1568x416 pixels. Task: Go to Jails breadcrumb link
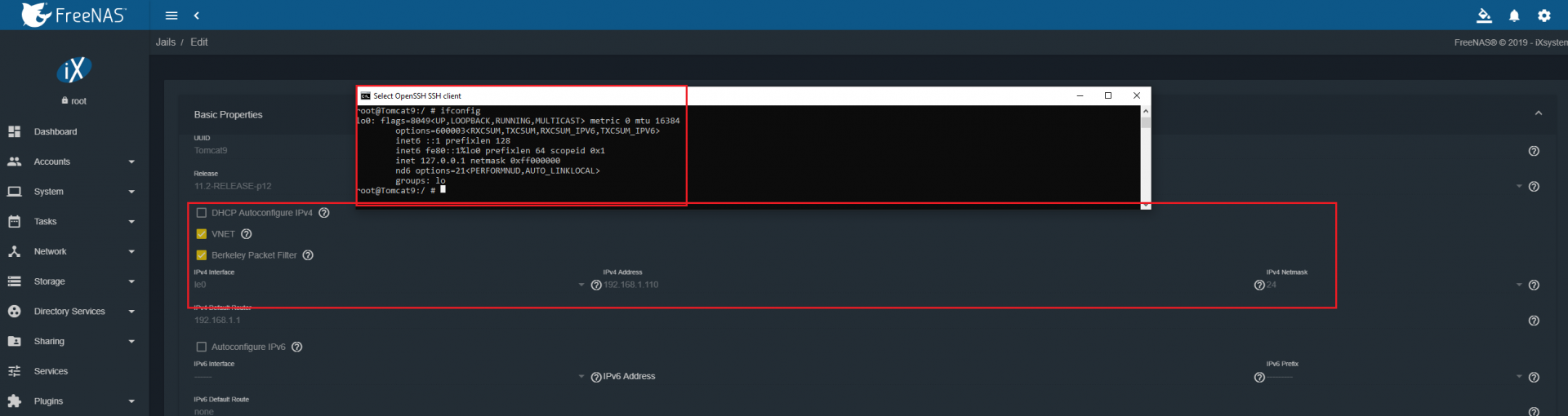pyautogui.click(x=166, y=42)
